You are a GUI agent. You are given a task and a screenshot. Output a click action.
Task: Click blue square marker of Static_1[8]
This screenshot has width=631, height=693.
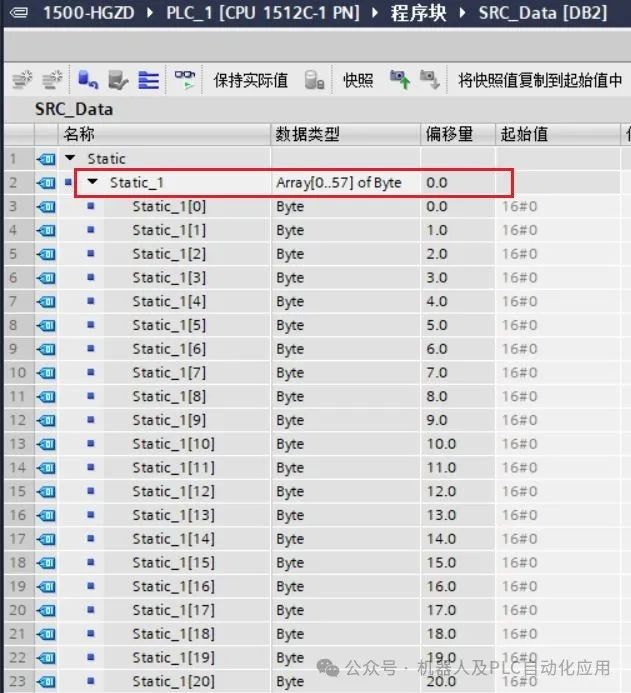[x=91, y=396]
